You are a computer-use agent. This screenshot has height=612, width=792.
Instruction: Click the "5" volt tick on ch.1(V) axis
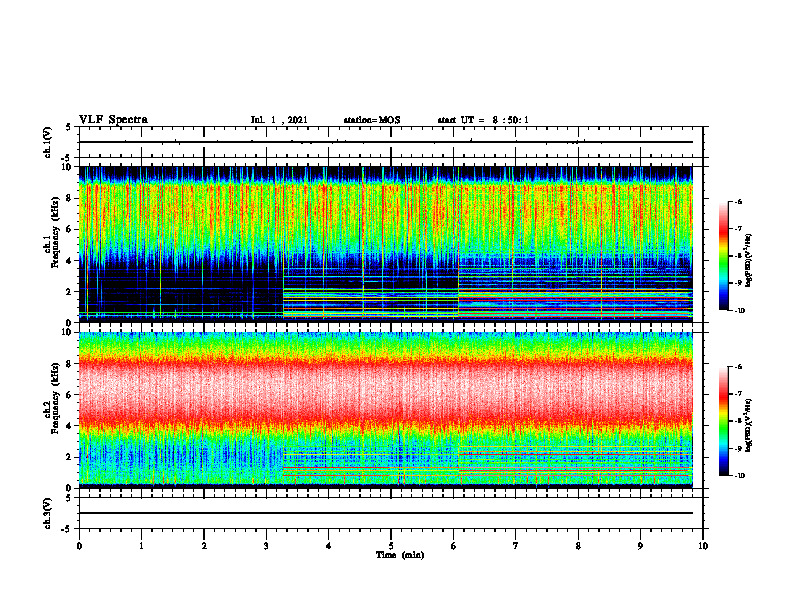[69, 127]
